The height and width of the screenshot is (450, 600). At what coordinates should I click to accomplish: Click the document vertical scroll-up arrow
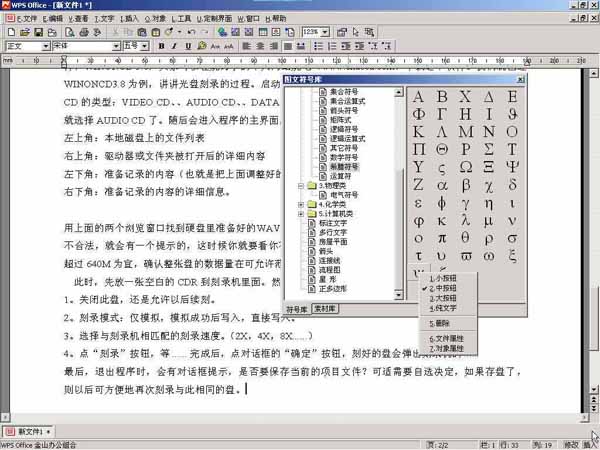tap(593, 73)
